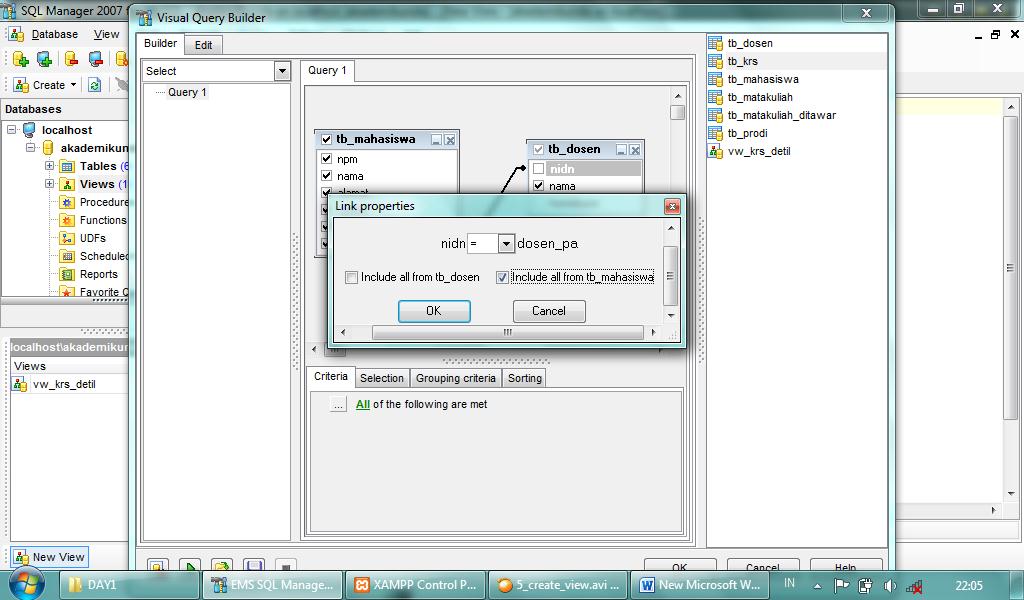Image resolution: width=1024 pixels, height=600 pixels.
Task: Toggle tb_mahasiswa select-all header checkbox
Action: 327,139
